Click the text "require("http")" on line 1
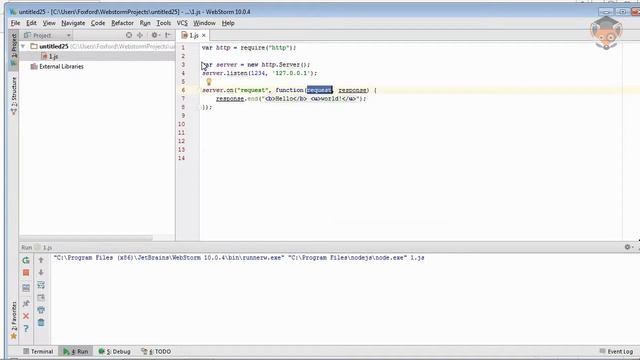Screen dimensions: 640x360 coord(267,48)
